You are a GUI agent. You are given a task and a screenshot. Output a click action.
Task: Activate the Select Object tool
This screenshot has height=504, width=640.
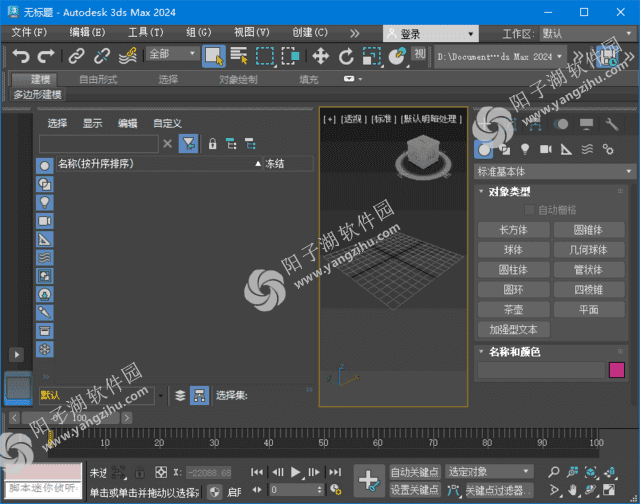click(x=213, y=56)
